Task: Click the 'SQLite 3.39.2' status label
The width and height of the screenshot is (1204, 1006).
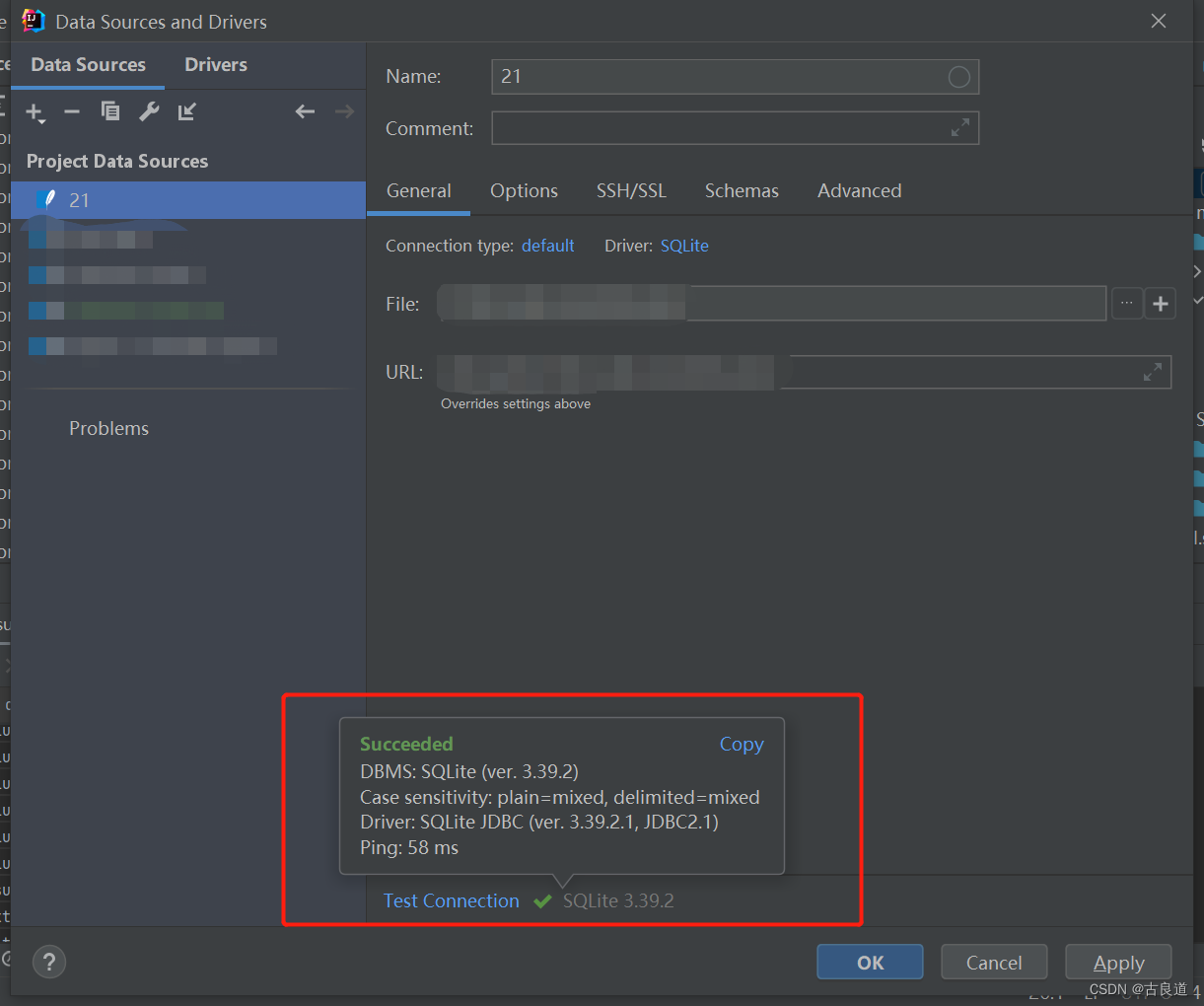Action: point(618,900)
